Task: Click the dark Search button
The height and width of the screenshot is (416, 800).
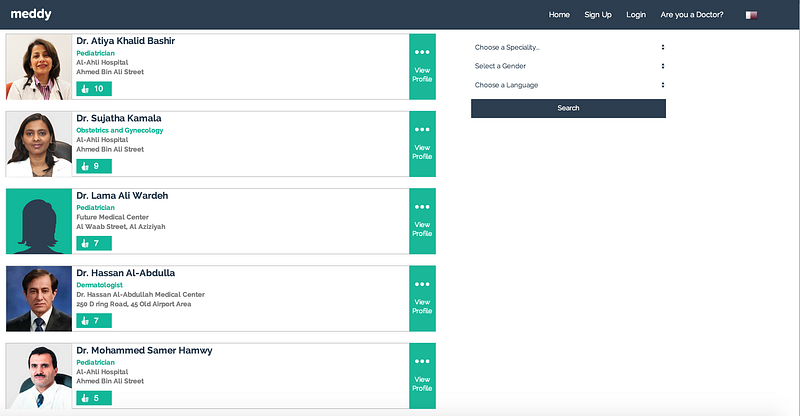Action: 568,108
